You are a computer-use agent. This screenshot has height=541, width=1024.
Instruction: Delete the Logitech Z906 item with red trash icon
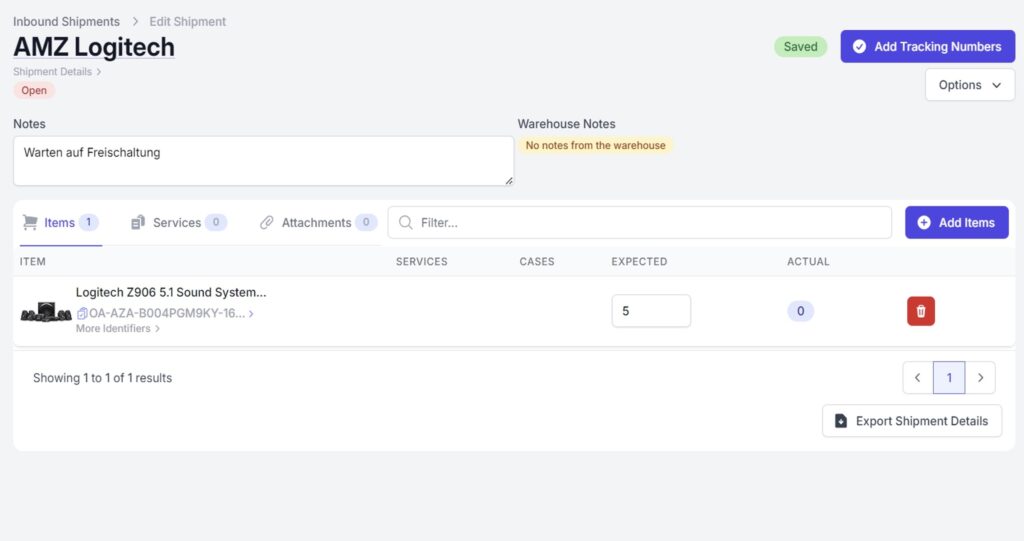[x=920, y=311]
